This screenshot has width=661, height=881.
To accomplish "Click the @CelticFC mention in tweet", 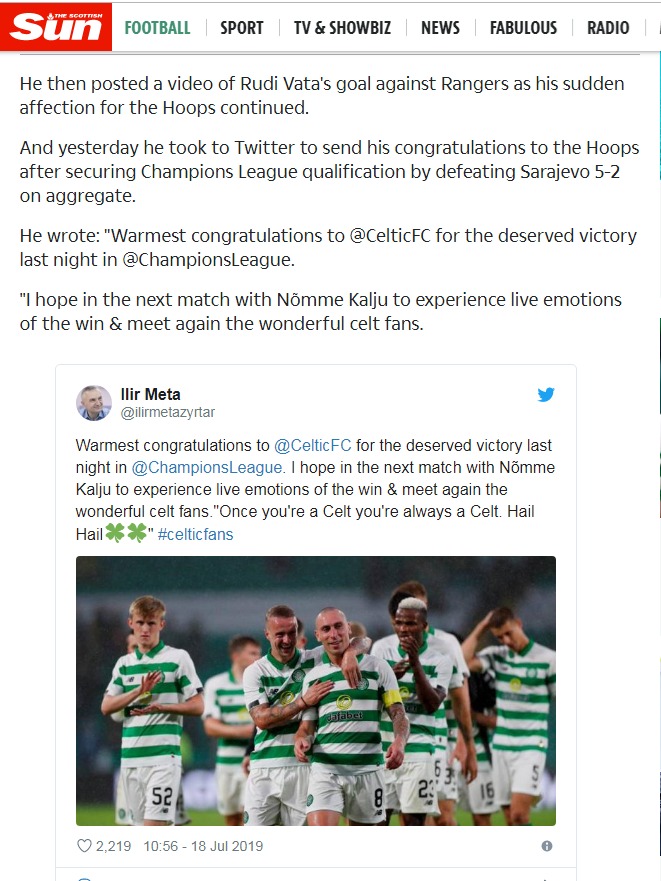I will [312, 445].
